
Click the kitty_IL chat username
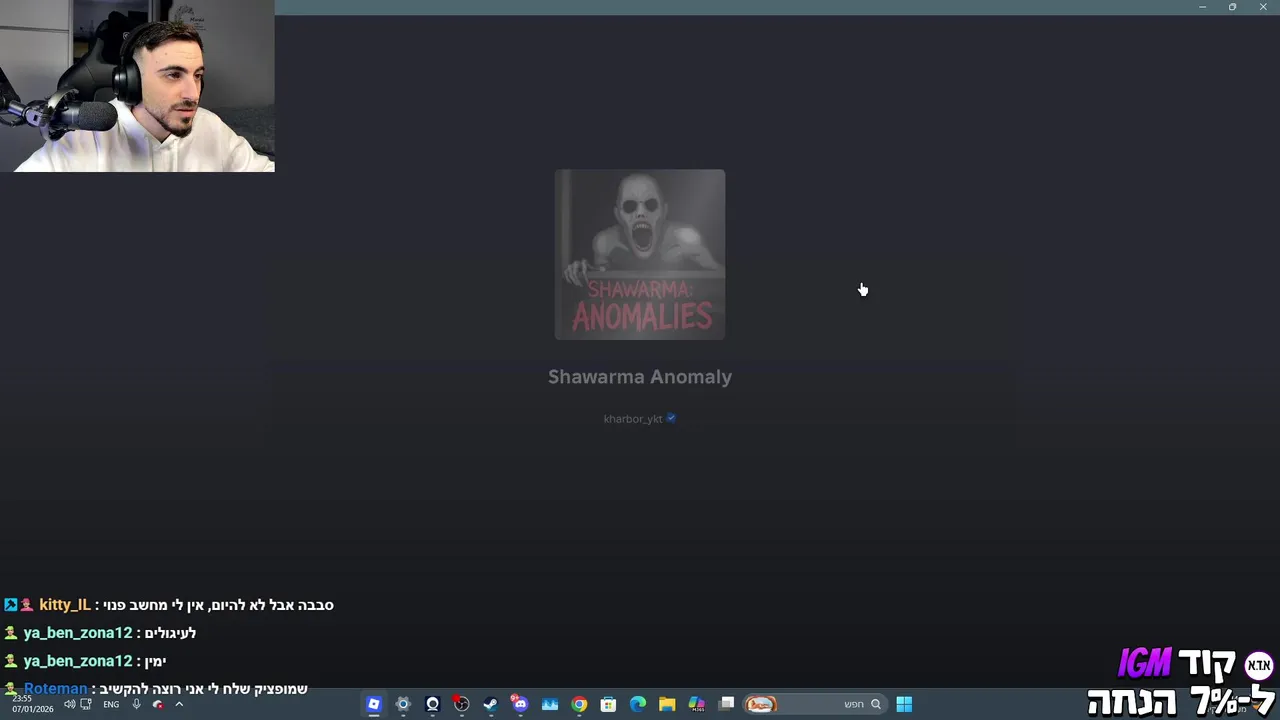pos(65,605)
